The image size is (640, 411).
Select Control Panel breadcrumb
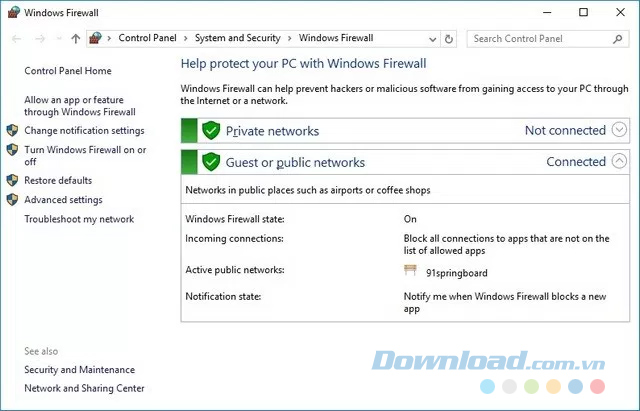[x=147, y=38]
